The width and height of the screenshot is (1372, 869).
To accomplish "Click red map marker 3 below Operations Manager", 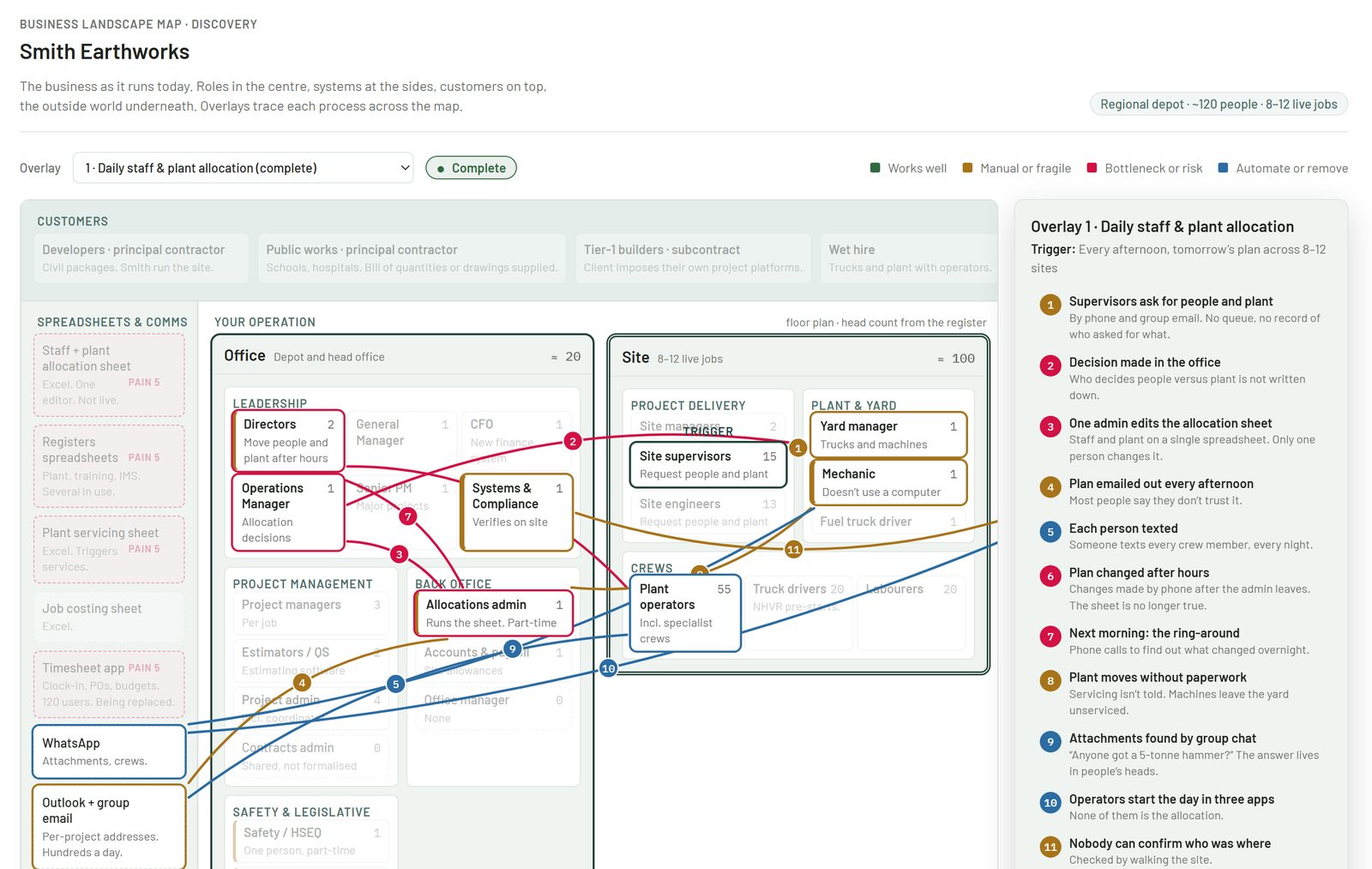I will tap(399, 554).
